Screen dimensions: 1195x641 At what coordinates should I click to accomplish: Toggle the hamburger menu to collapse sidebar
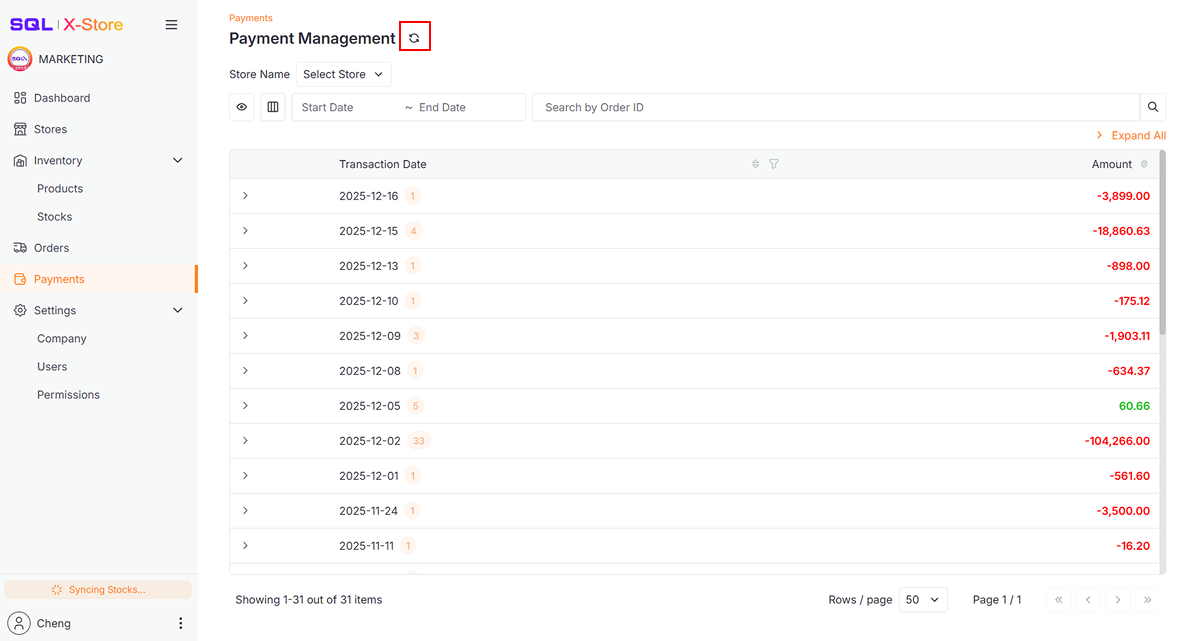[171, 25]
